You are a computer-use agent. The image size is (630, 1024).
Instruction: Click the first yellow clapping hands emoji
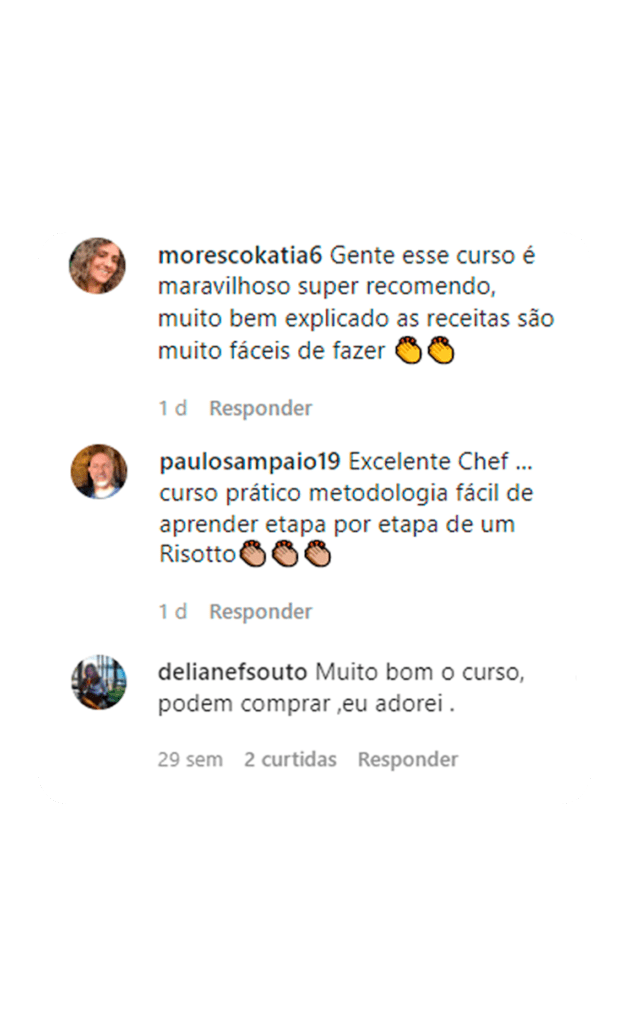pyautogui.click(x=409, y=350)
